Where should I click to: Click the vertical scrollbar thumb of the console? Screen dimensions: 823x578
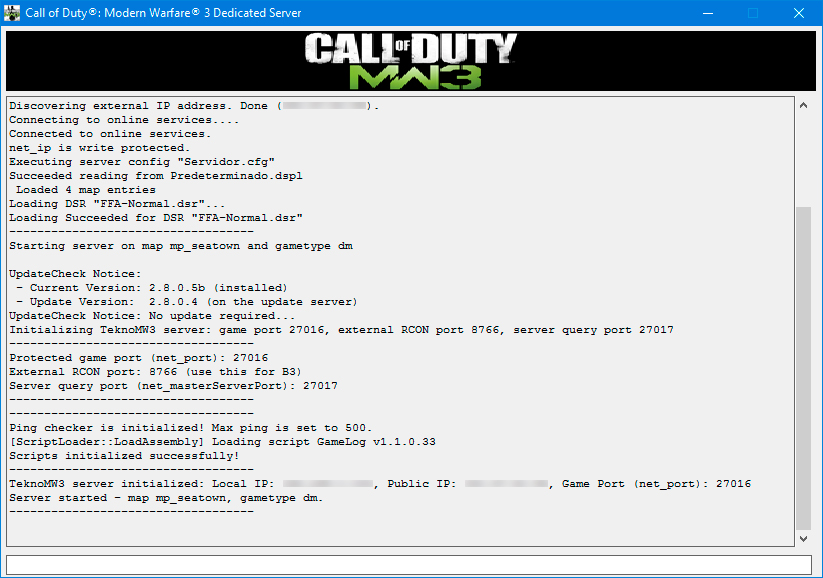coord(803,368)
